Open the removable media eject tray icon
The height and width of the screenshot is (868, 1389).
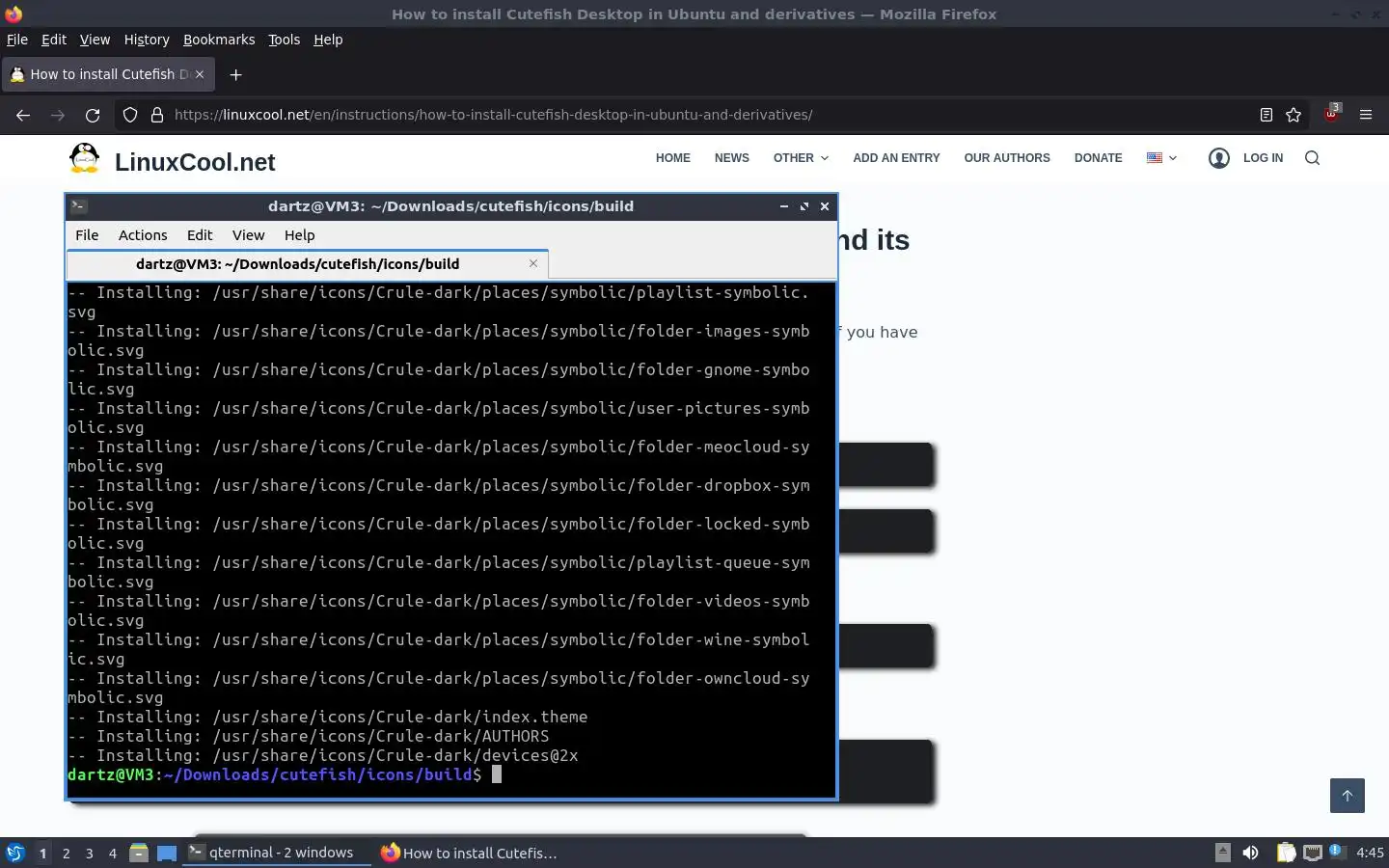point(1222,853)
